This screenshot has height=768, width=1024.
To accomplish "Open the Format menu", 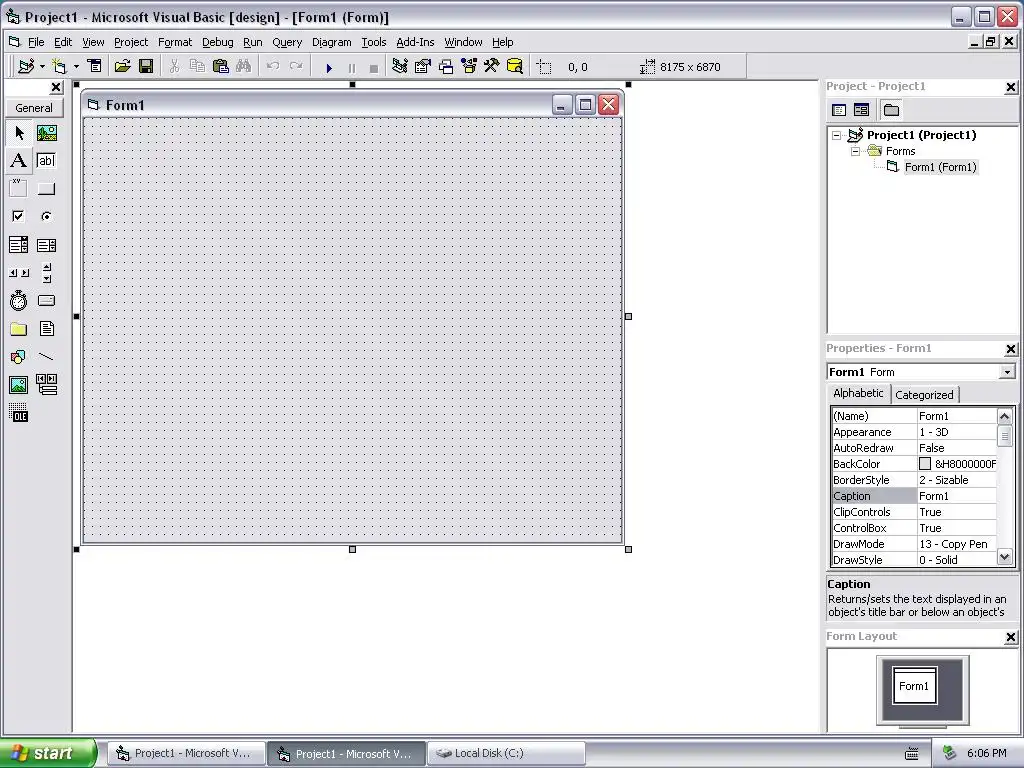I will pos(175,42).
